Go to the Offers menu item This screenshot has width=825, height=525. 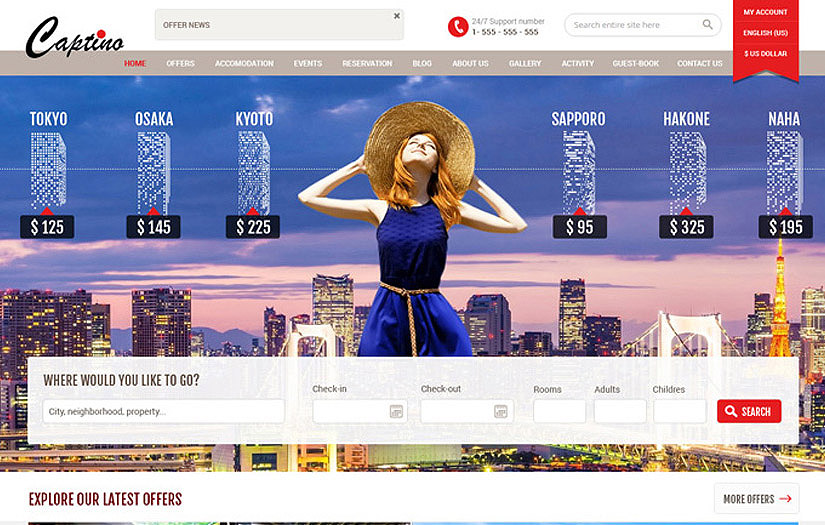[x=180, y=64]
